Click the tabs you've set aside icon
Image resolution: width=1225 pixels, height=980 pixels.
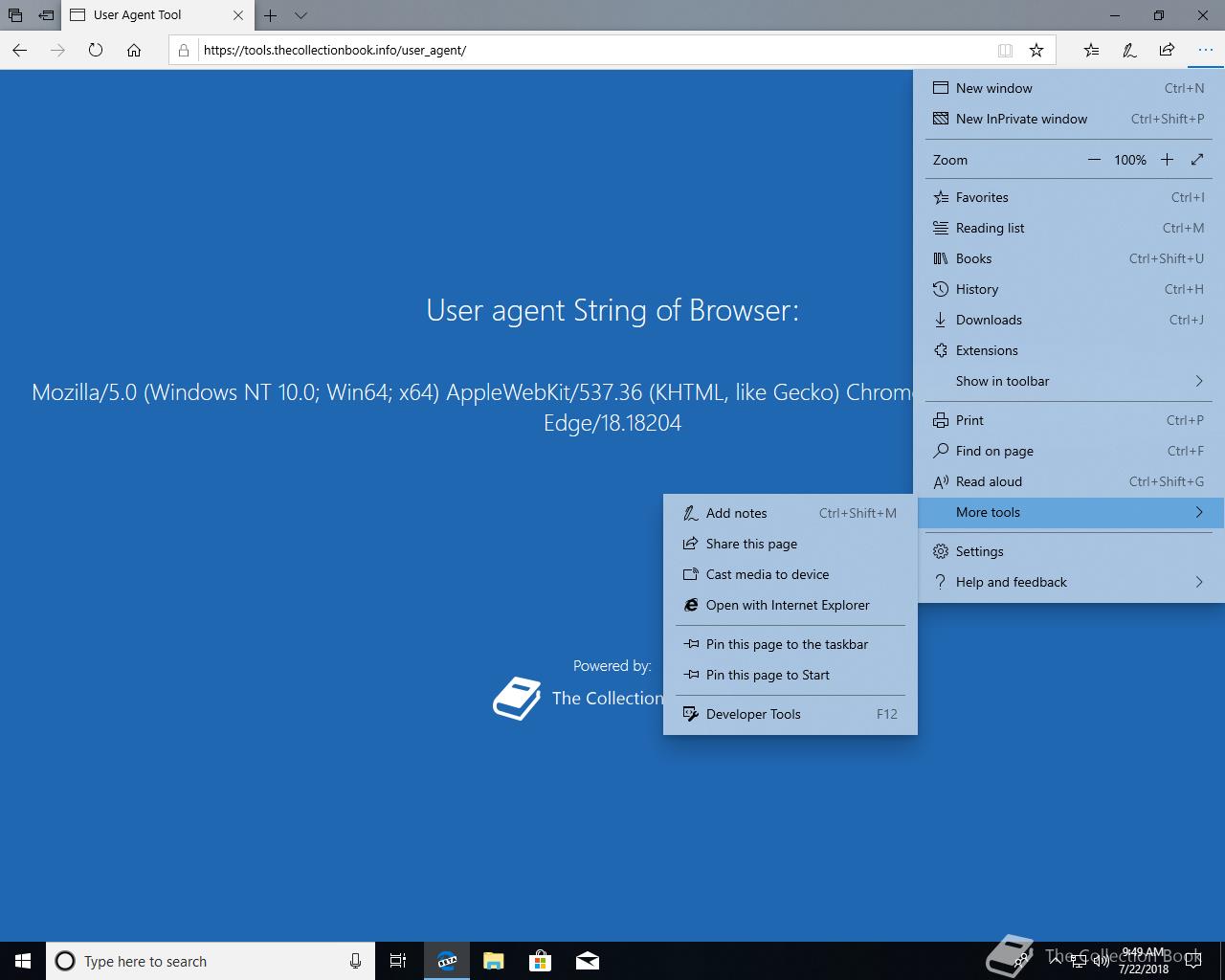[x=15, y=15]
